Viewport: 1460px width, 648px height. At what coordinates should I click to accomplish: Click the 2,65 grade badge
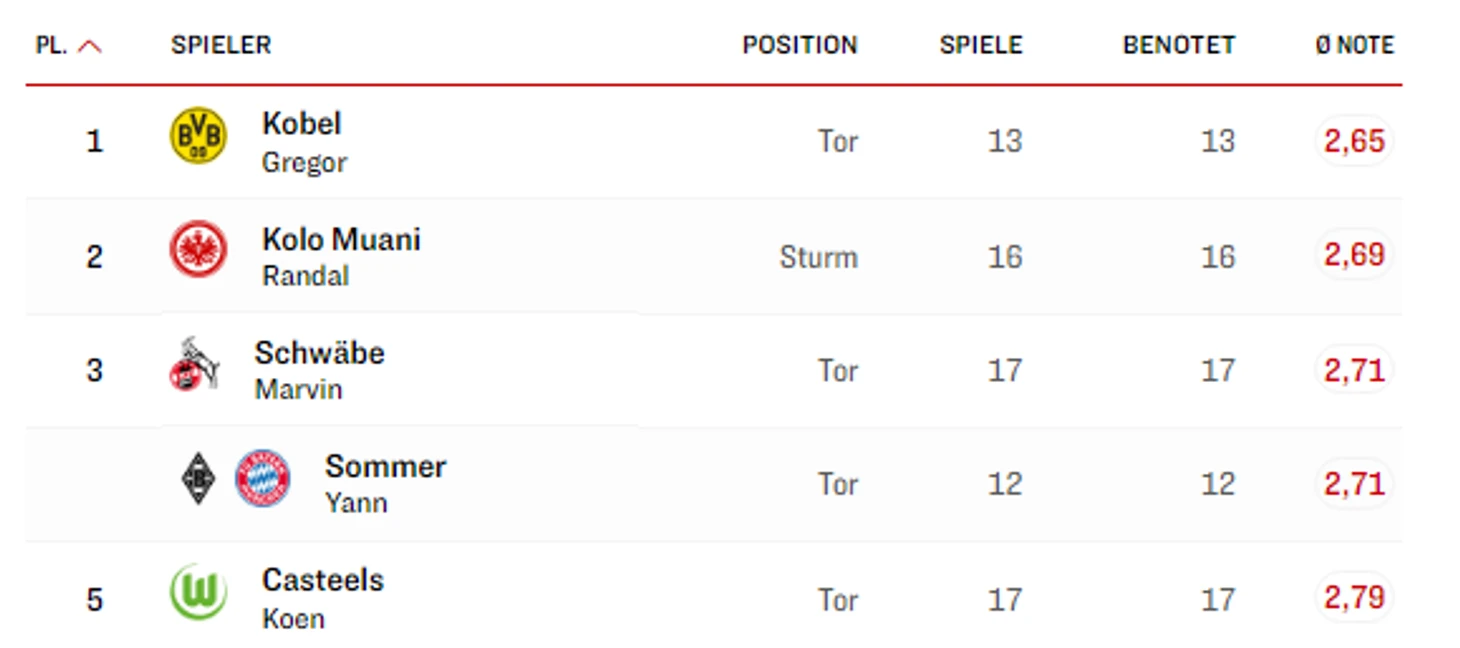point(1354,141)
